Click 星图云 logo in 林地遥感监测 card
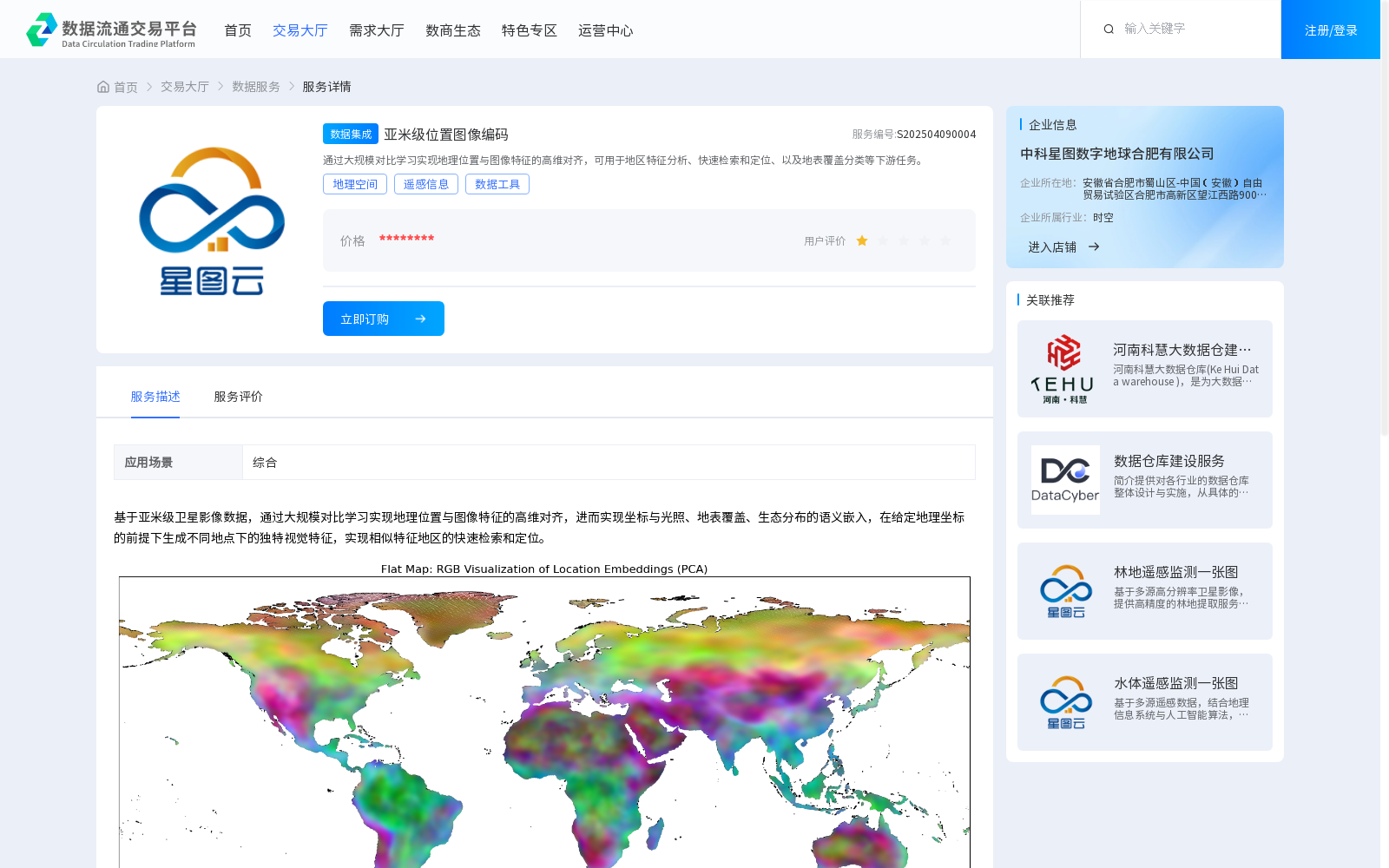Screen dimensions: 1389x868 click(x=1065, y=591)
